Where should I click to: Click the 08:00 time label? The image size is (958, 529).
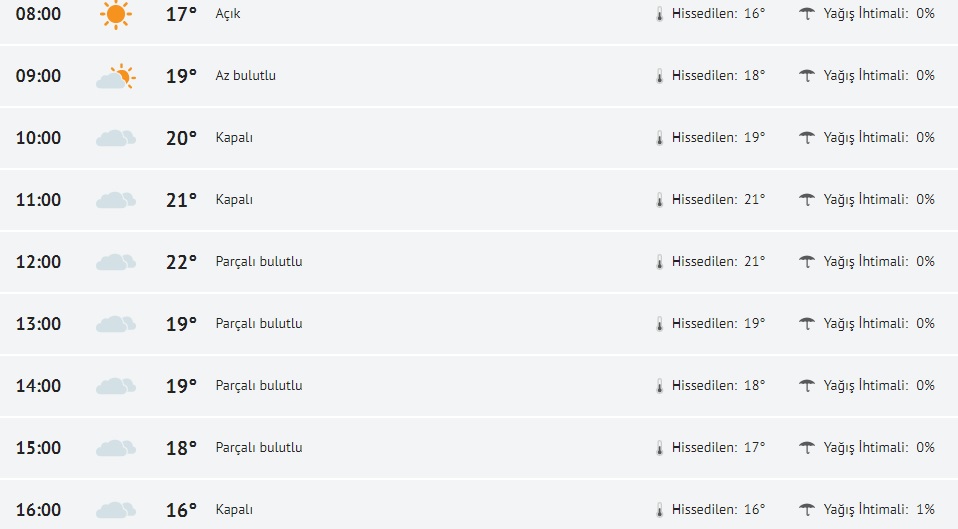38,14
